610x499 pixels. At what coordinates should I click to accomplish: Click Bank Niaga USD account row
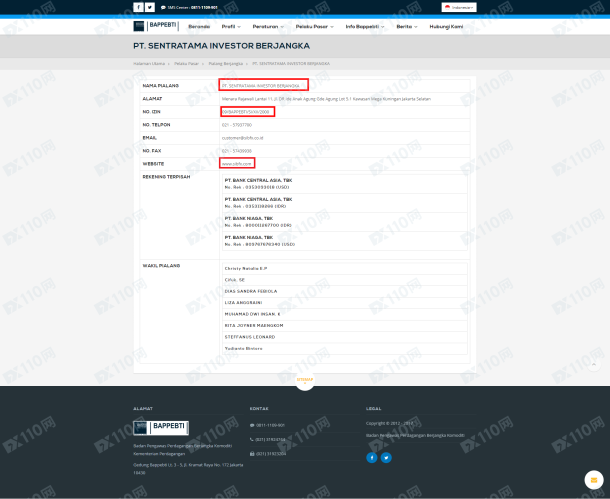345,241
